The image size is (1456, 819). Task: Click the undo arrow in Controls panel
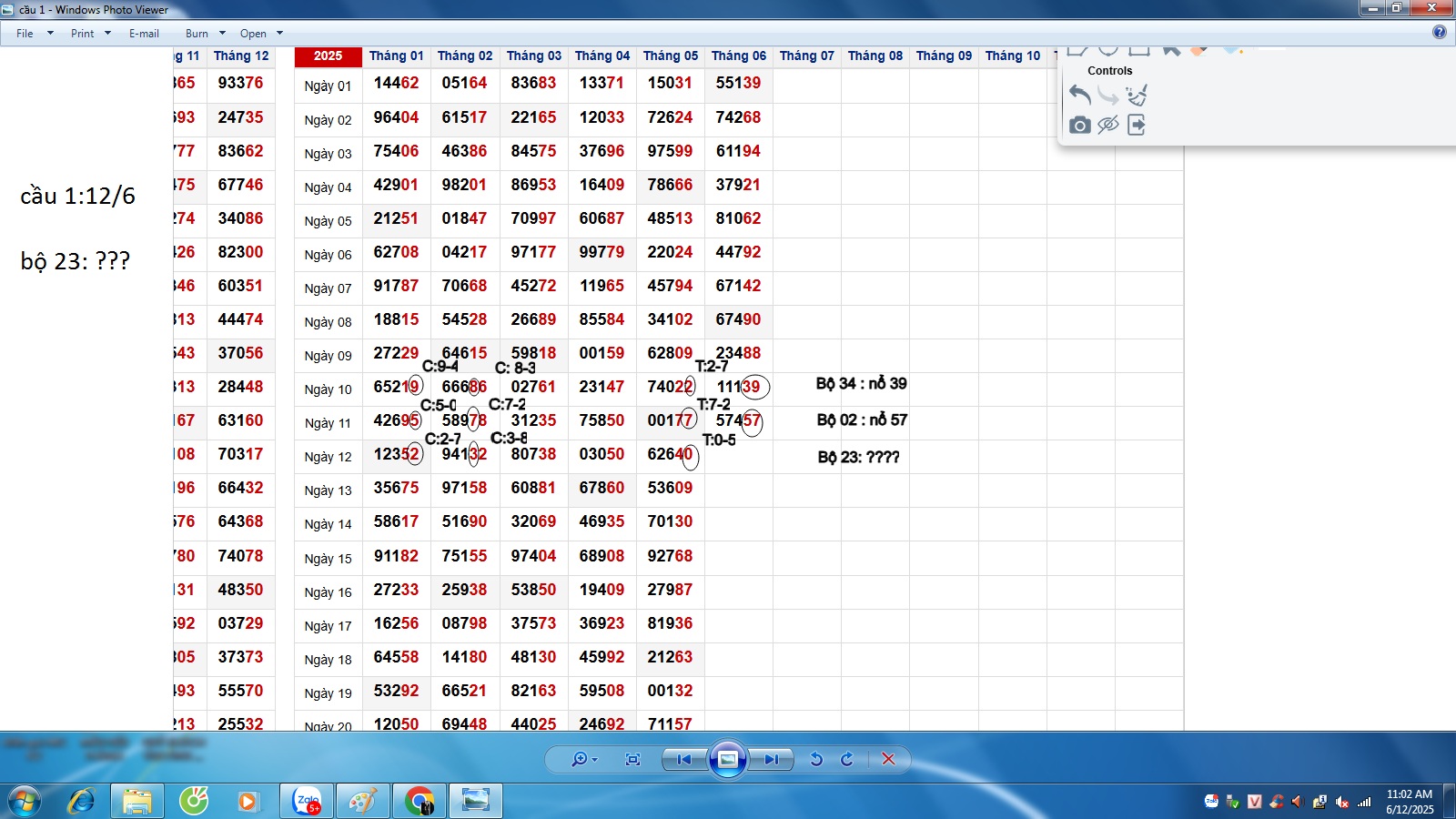pyautogui.click(x=1080, y=95)
